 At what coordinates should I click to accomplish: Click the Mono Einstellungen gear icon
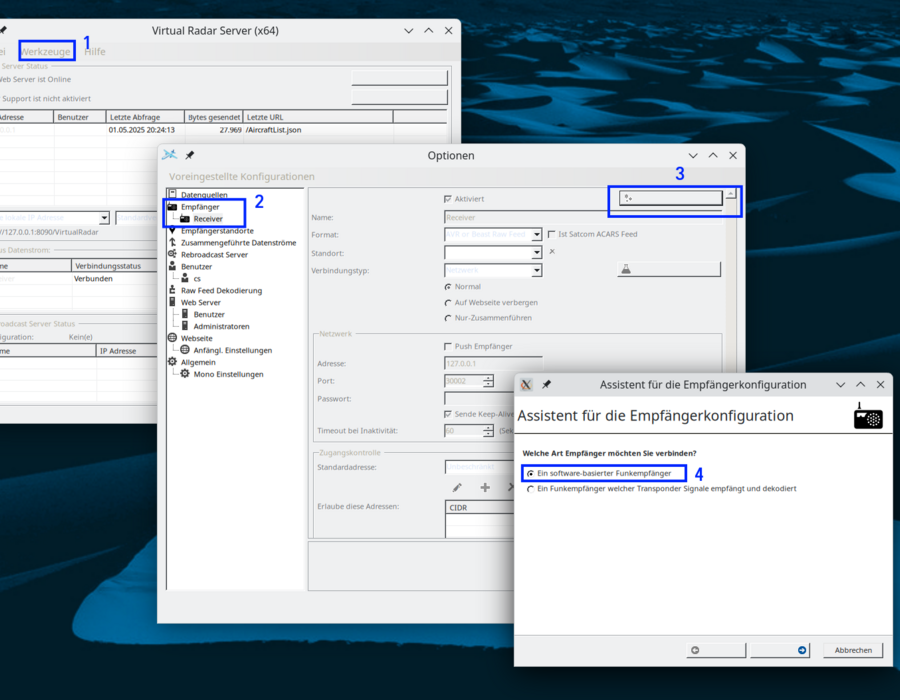(185, 374)
